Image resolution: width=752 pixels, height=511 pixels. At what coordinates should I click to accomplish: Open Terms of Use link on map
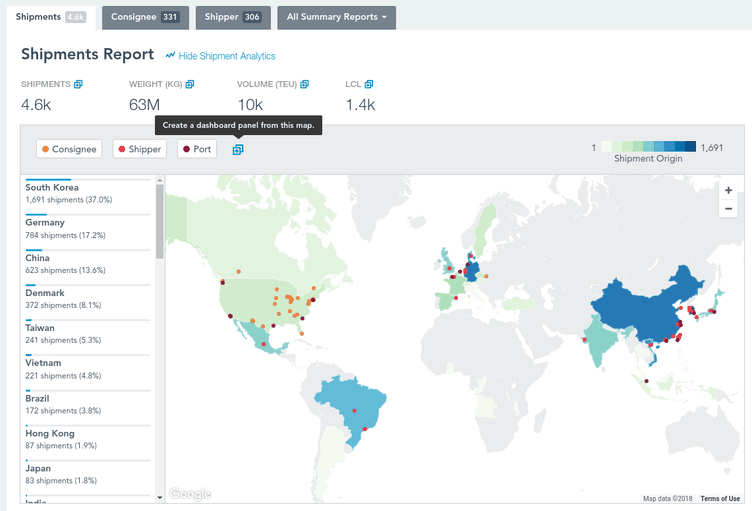point(720,499)
